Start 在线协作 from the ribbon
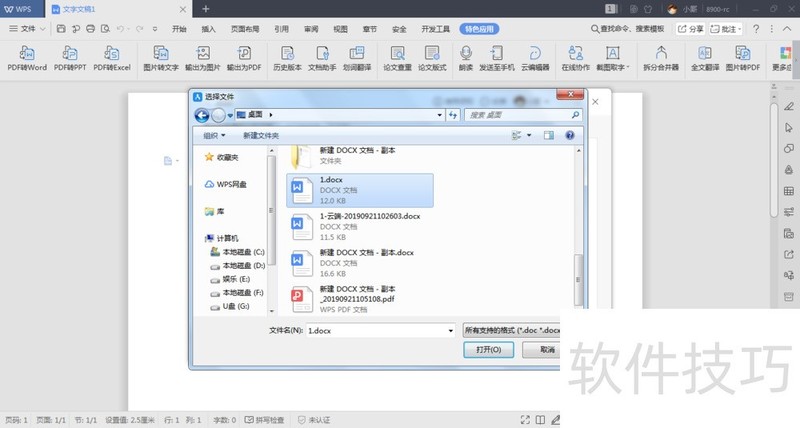Image resolution: width=800 pixels, height=428 pixels. [x=576, y=58]
